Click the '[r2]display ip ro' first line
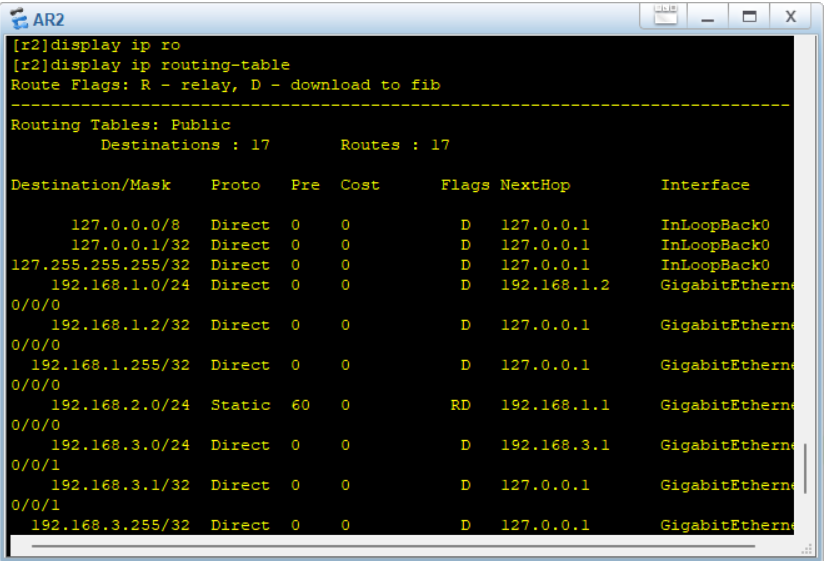 [x=96, y=45]
